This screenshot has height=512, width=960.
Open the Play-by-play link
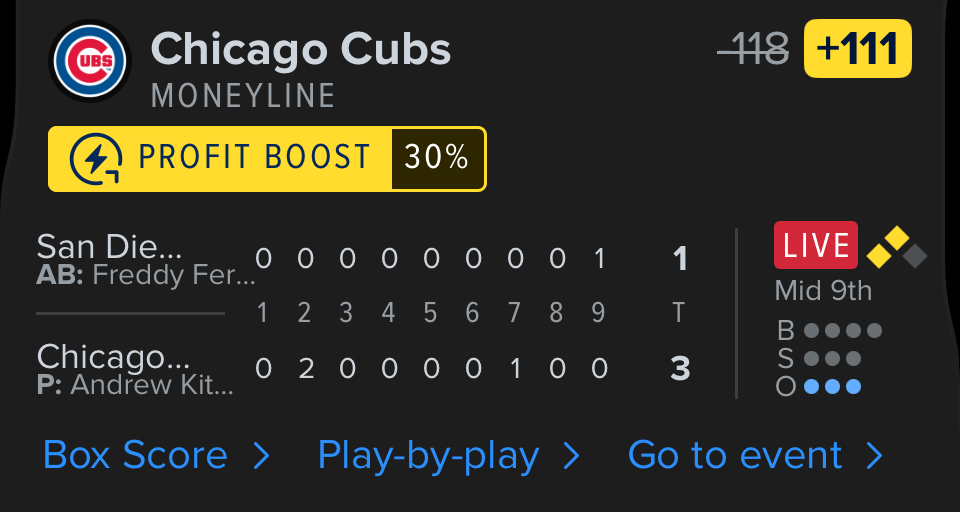(x=428, y=456)
